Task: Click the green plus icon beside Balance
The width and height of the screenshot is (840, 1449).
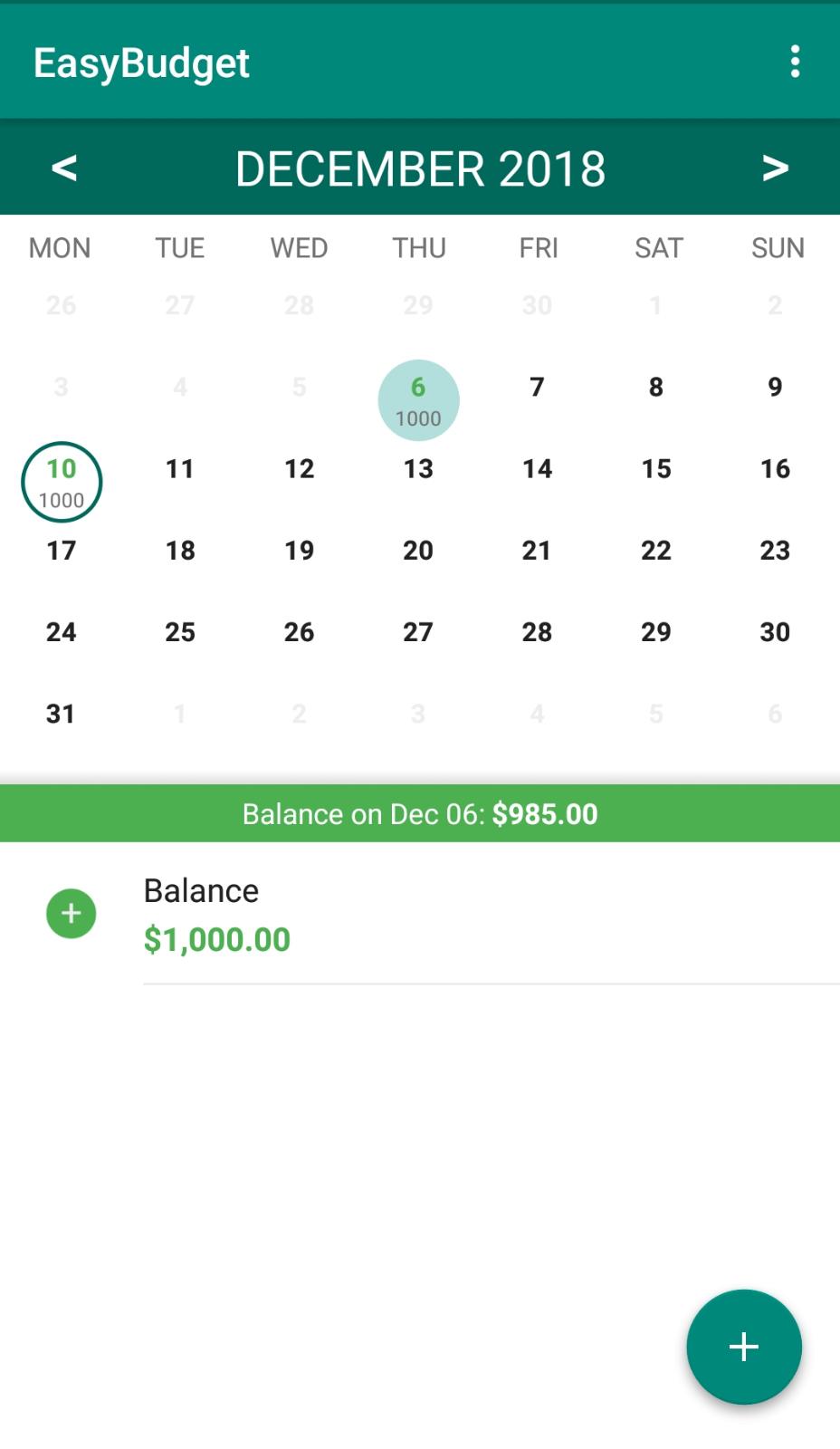Action: [72, 913]
